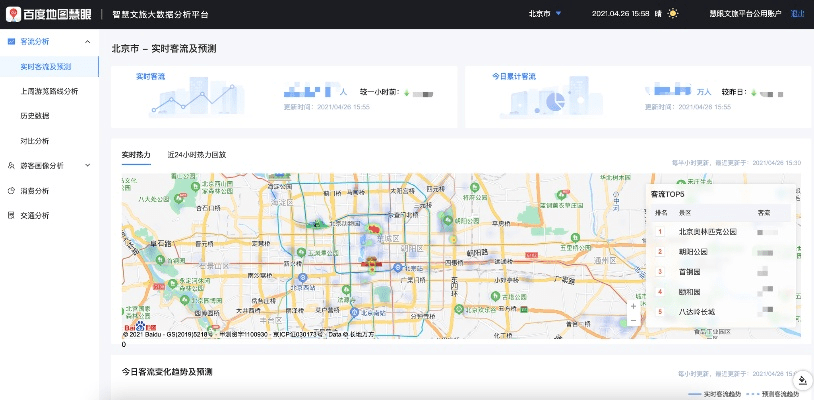Select the 实时热力 tab

pyautogui.click(x=136, y=155)
